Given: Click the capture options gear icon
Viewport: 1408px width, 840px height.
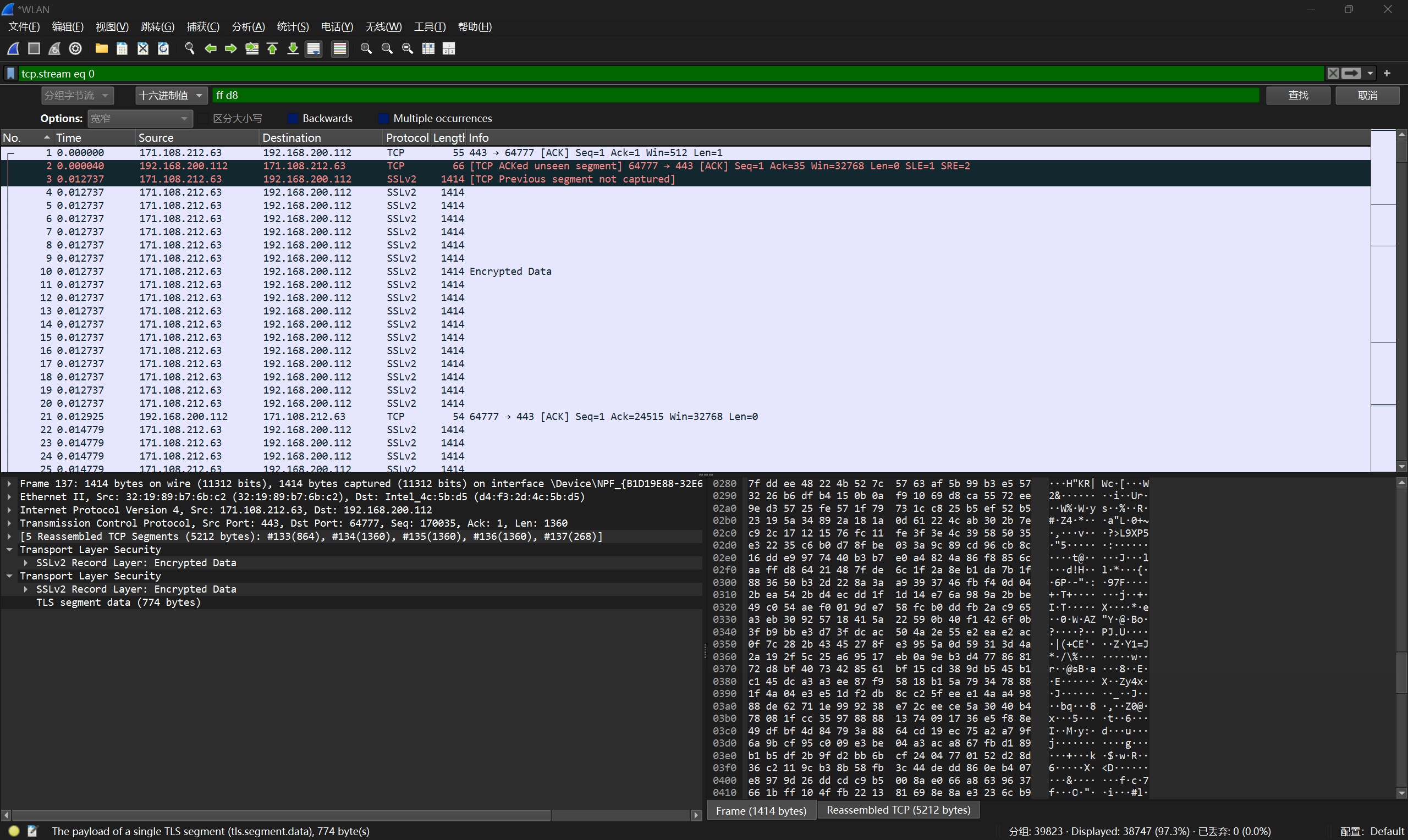Looking at the screenshot, I should [75, 49].
